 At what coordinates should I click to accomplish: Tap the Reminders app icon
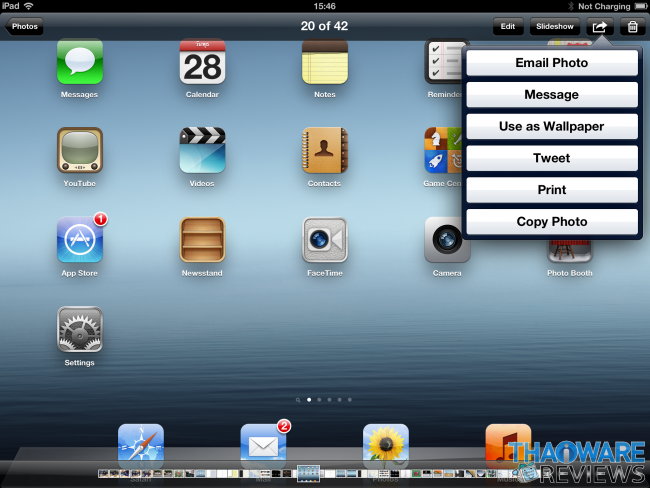[x=443, y=61]
